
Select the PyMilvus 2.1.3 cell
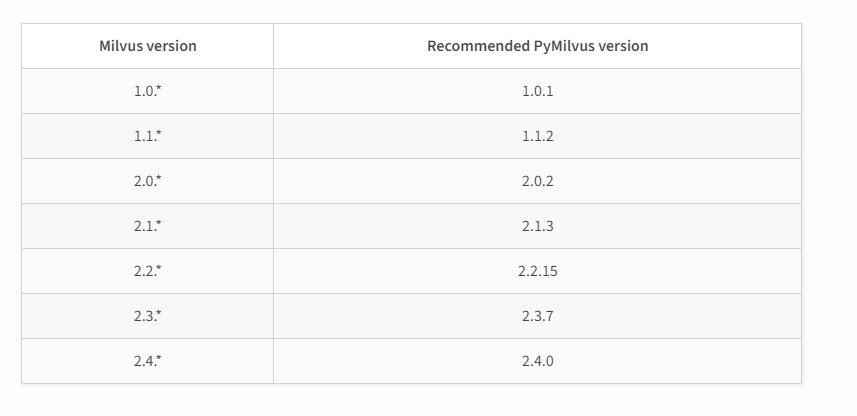click(x=537, y=226)
